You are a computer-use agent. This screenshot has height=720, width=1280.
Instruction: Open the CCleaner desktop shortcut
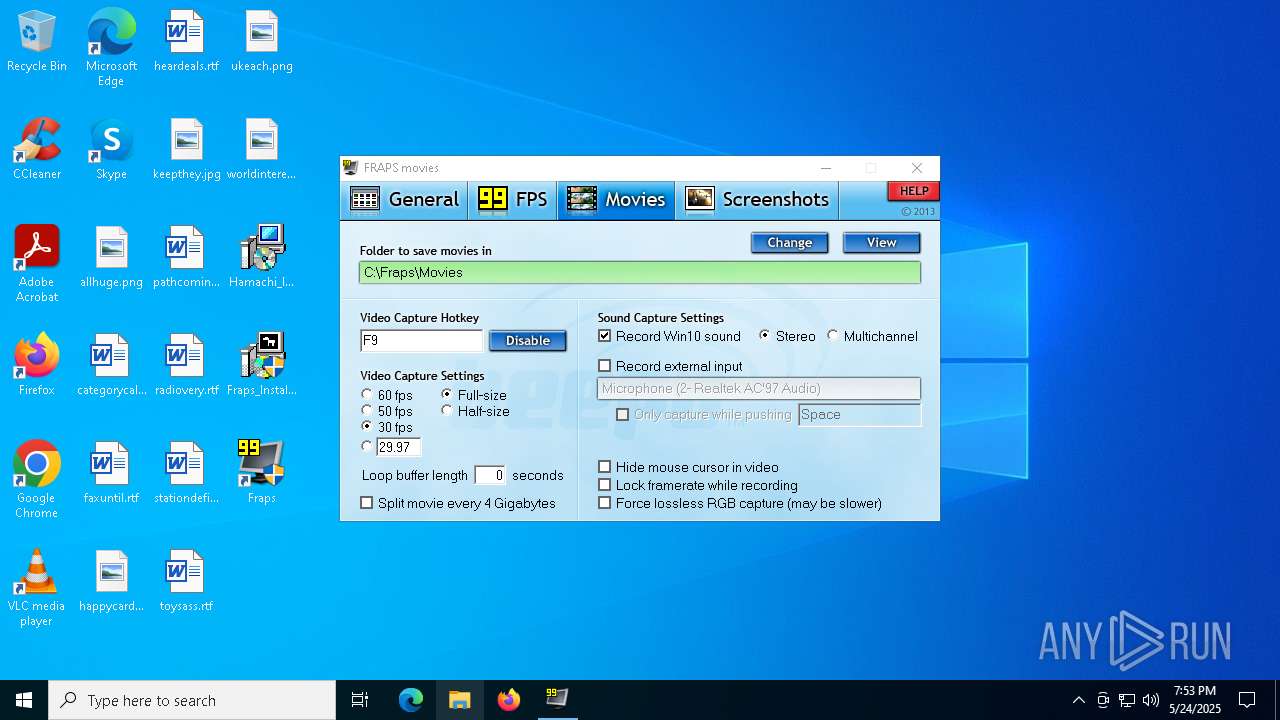click(x=37, y=150)
